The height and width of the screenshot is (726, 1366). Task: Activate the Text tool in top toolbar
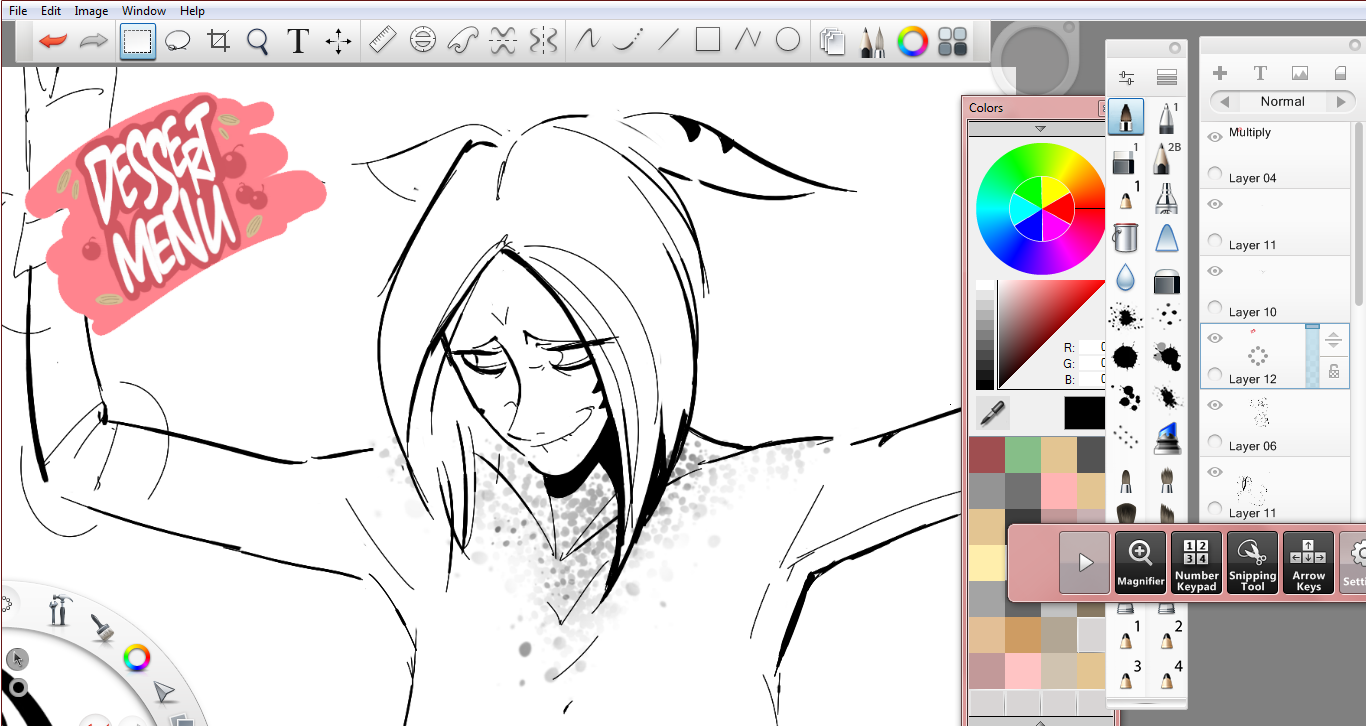[297, 41]
